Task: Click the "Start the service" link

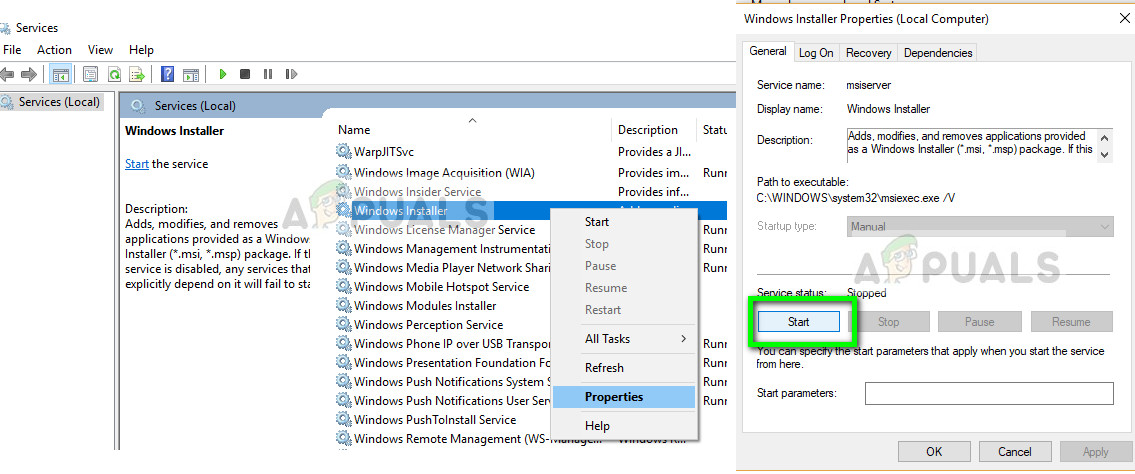Action: [x=137, y=164]
